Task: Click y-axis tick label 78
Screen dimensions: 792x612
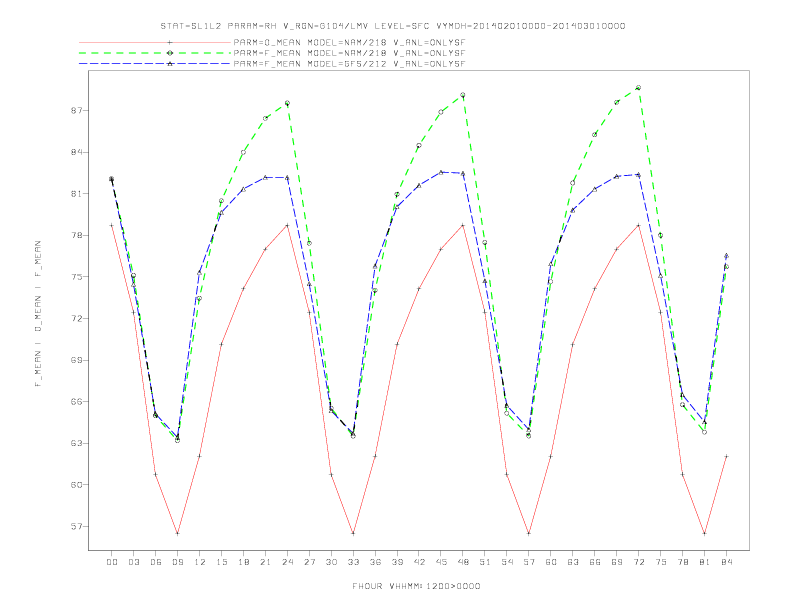Action: (77, 235)
